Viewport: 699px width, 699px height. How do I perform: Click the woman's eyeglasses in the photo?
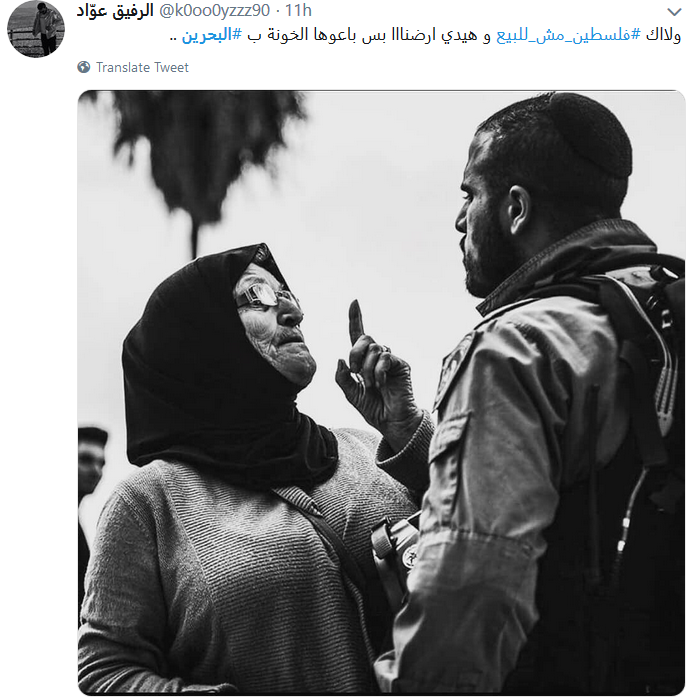(x=266, y=295)
